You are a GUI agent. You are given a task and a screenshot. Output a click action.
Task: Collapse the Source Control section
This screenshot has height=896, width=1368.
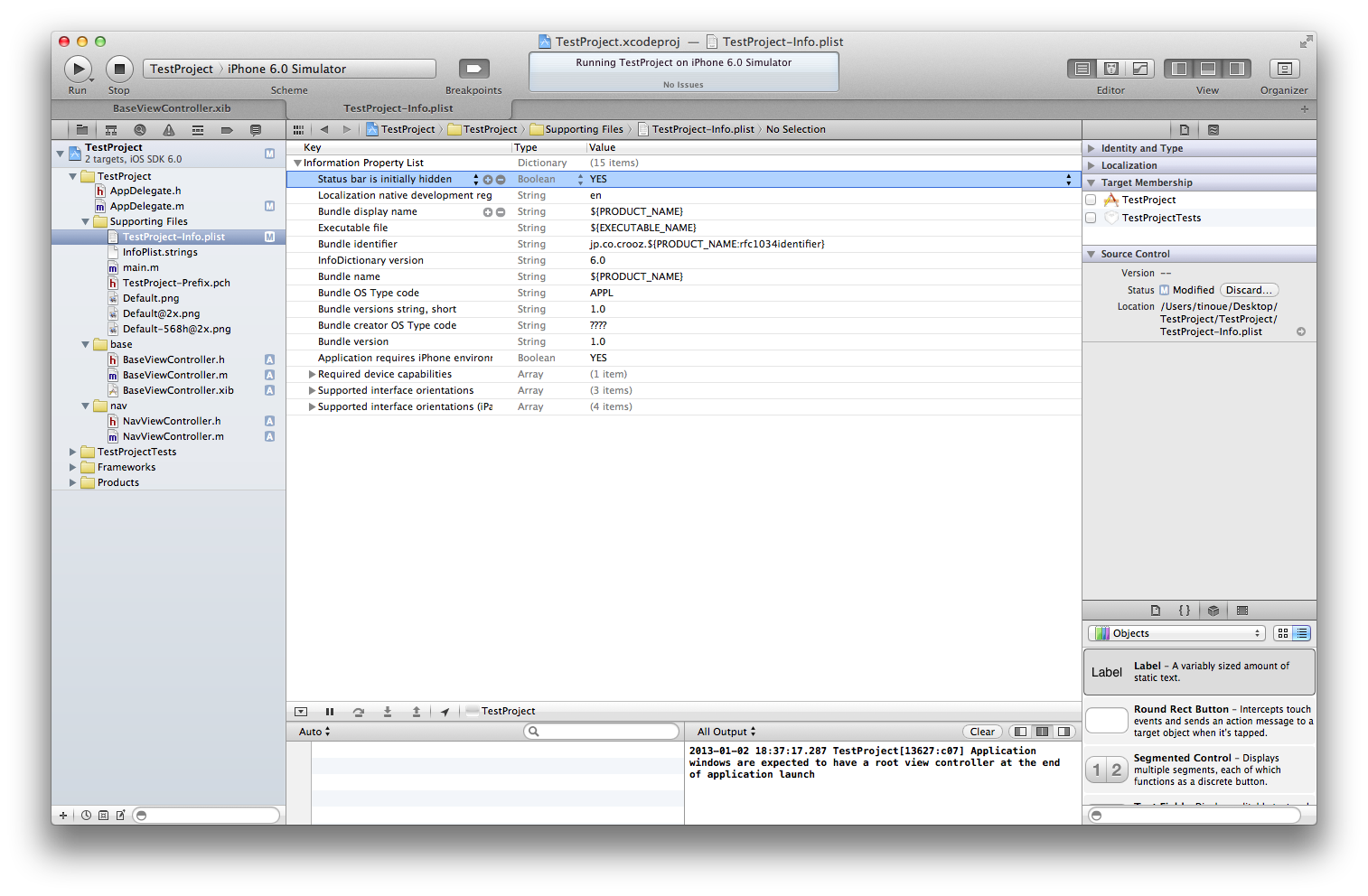pos(1092,255)
